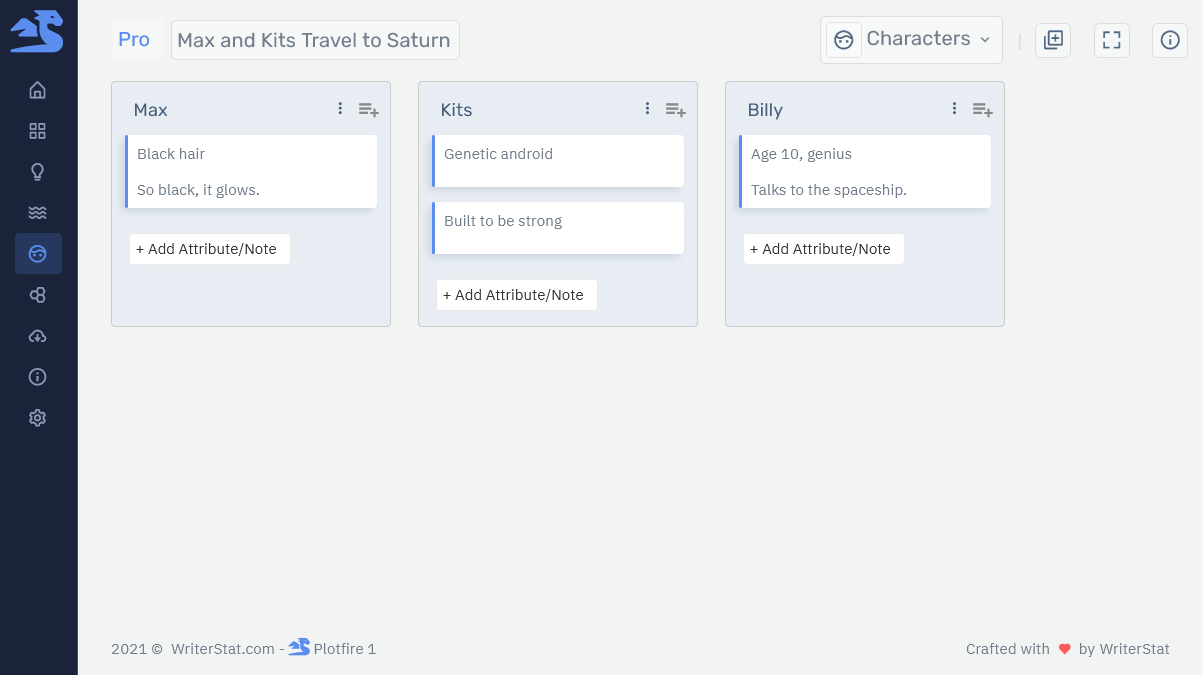Open the Home view in the sidebar
Screen dimensions: 1203x675
pos(38,90)
